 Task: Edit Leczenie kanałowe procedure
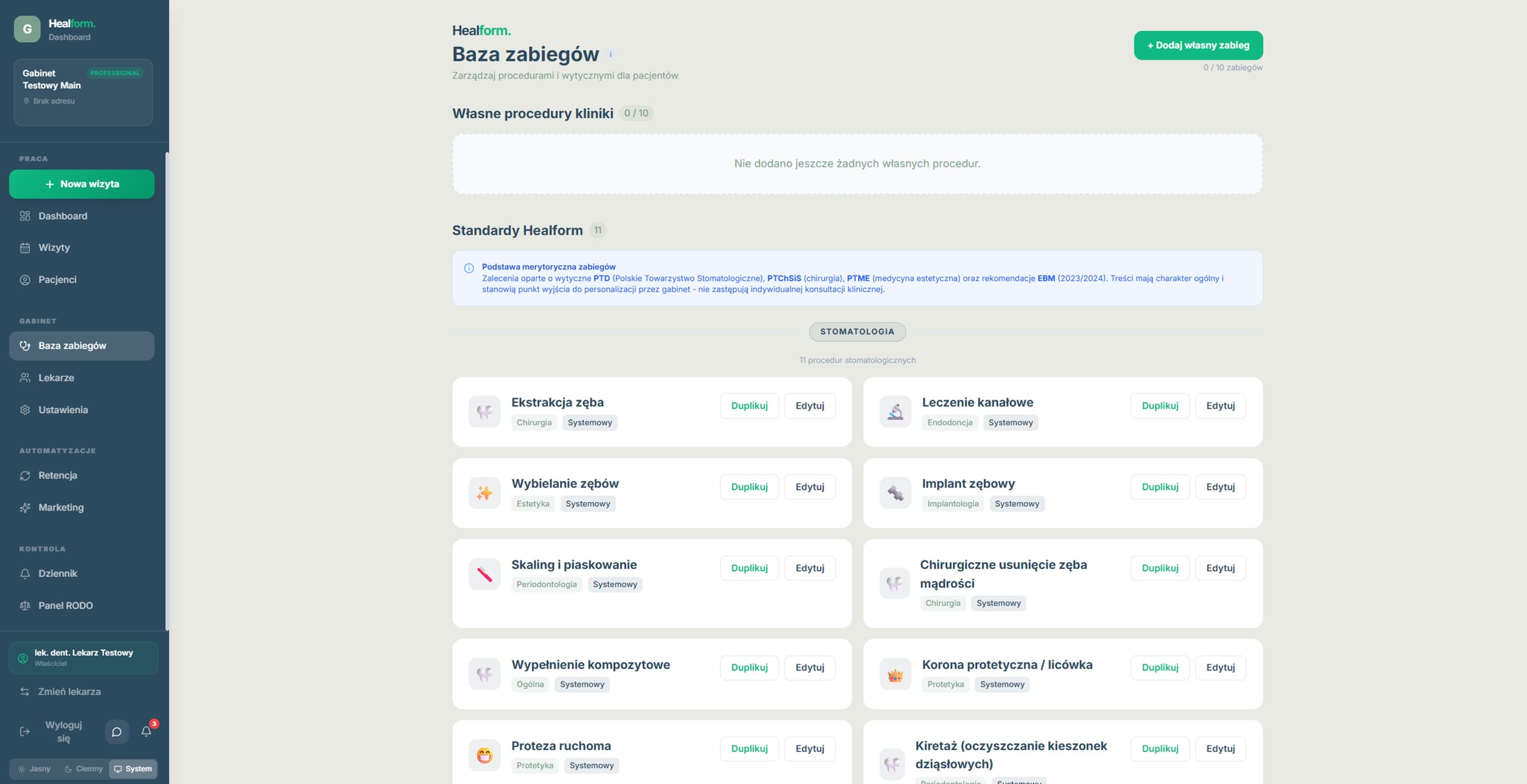pos(1221,406)
